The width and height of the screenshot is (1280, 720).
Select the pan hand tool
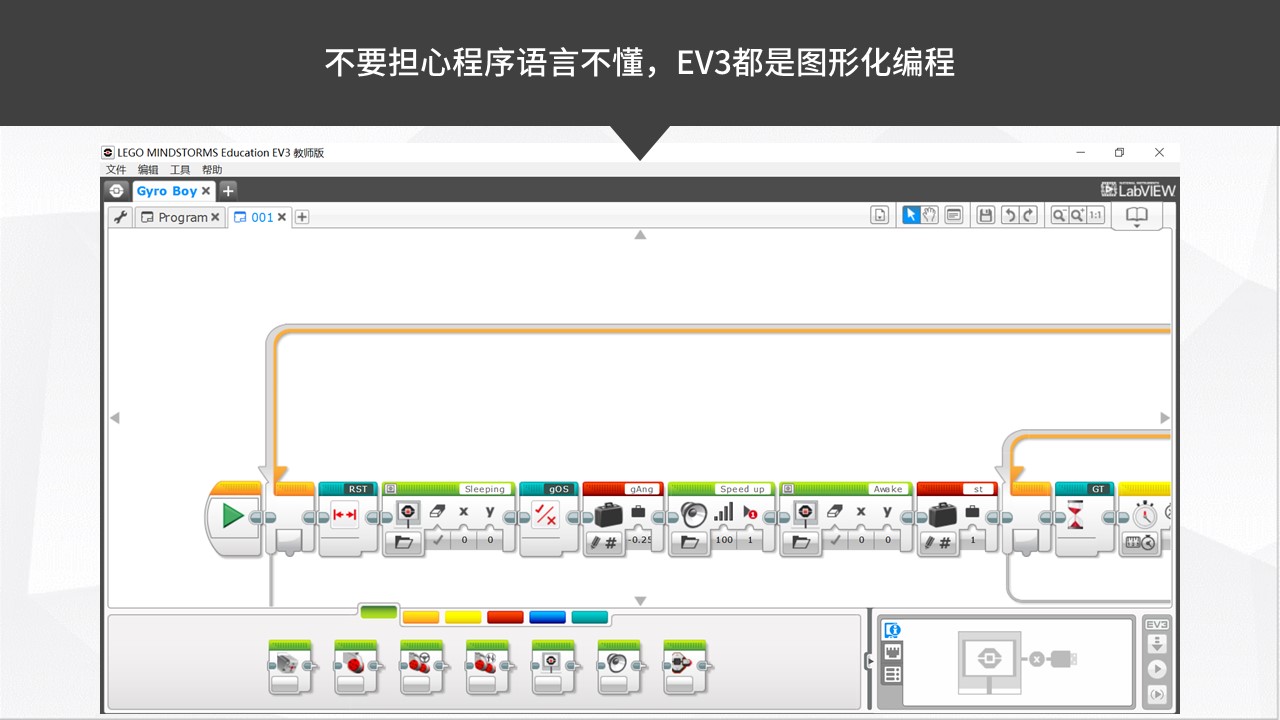coord(929,215)
